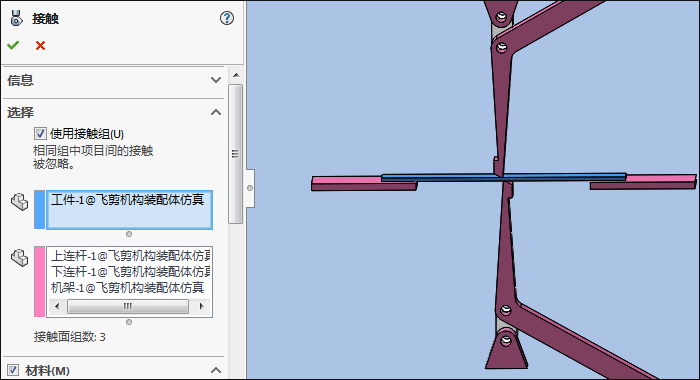Select 机架-1 entry in second group list
This screenshot has width=700, height=380.
pos(128,288)
